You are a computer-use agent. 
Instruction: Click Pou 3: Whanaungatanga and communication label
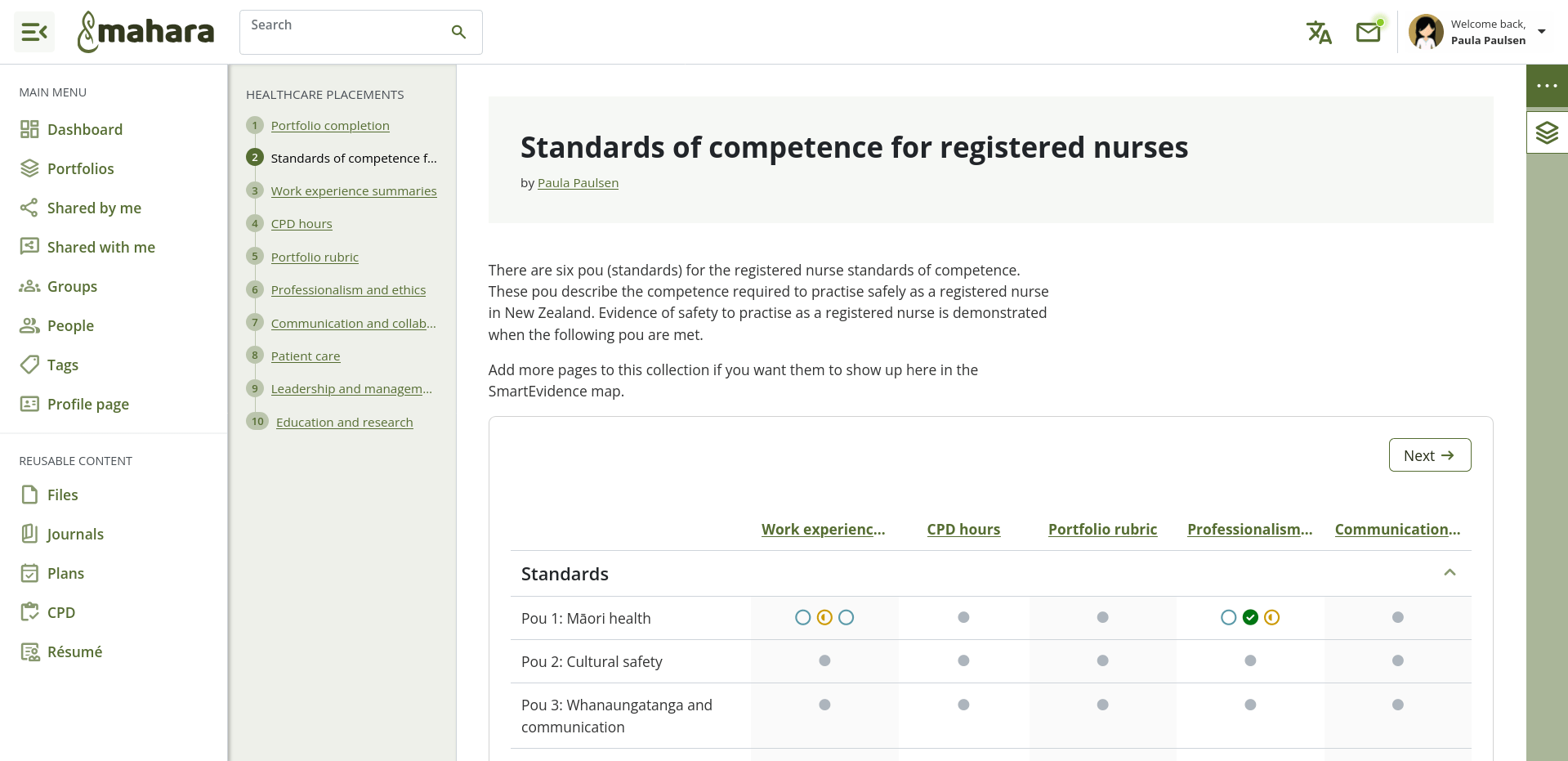pyautogui.click(x=617, y=715)
